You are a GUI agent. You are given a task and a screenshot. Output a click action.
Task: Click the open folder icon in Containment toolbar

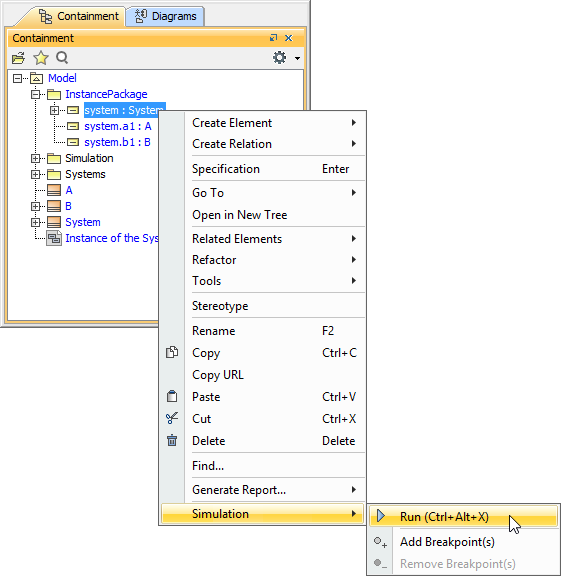pos(18,58)
